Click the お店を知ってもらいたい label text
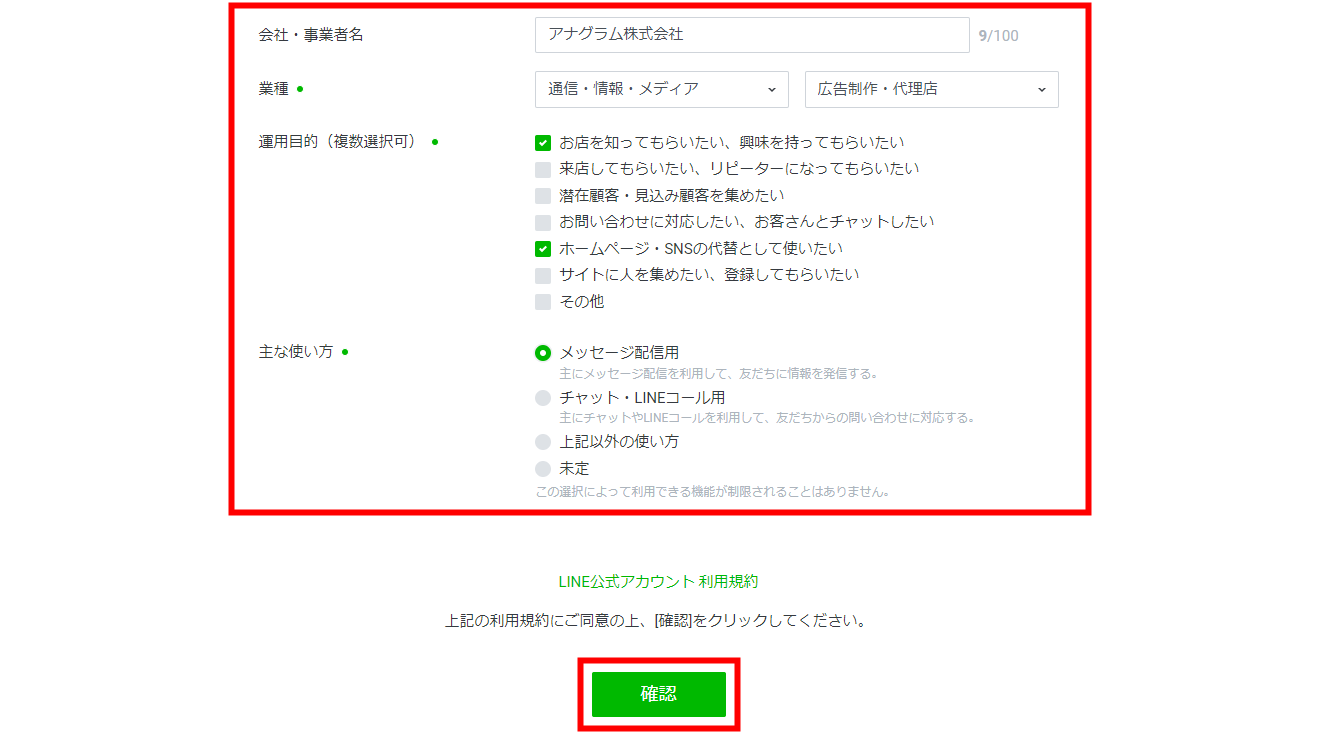 point(731,143)
